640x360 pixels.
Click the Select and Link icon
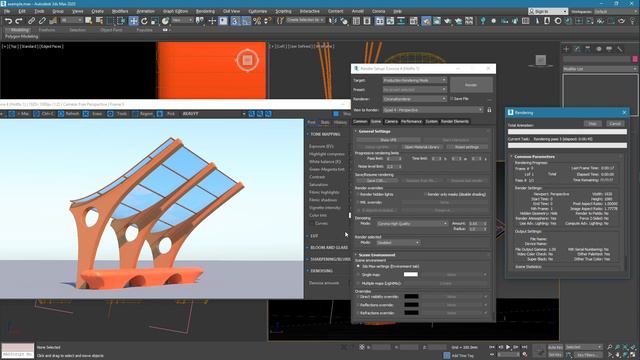tap(31, 21)
